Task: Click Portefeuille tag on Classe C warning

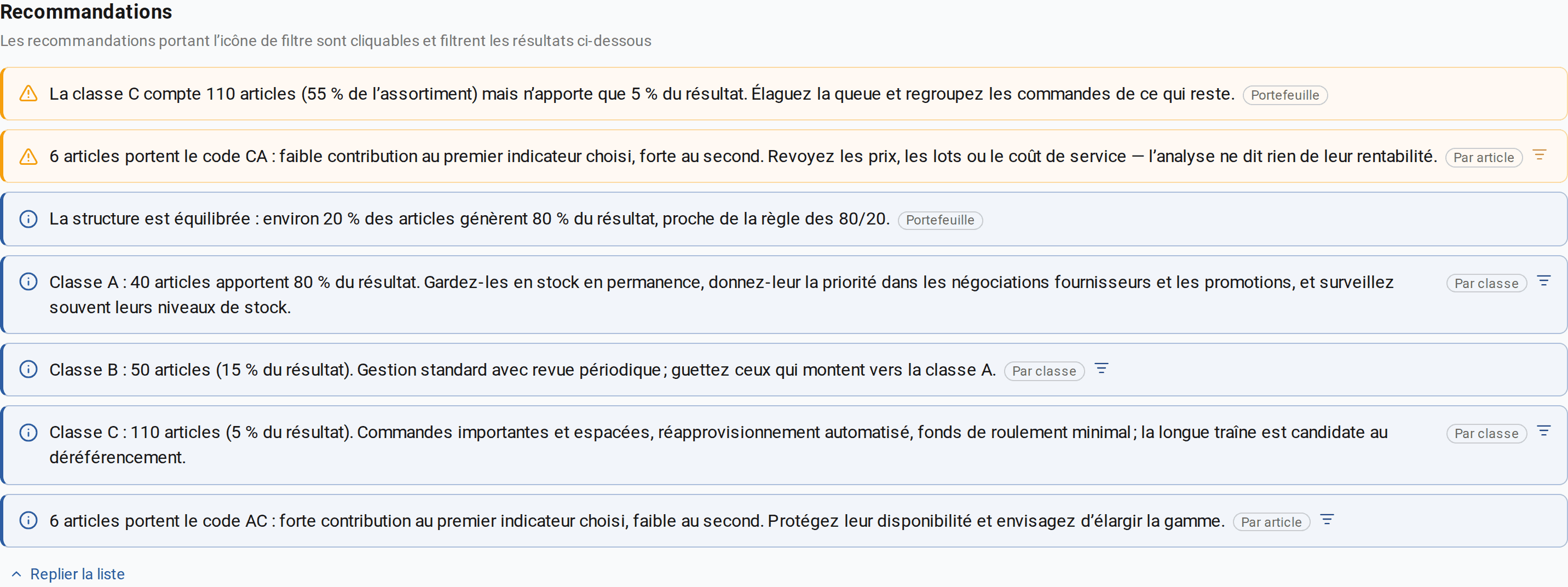Action: (1285, 95)
